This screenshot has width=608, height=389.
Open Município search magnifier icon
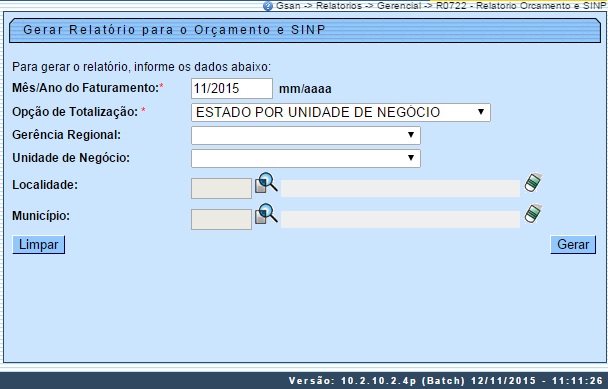266,213
